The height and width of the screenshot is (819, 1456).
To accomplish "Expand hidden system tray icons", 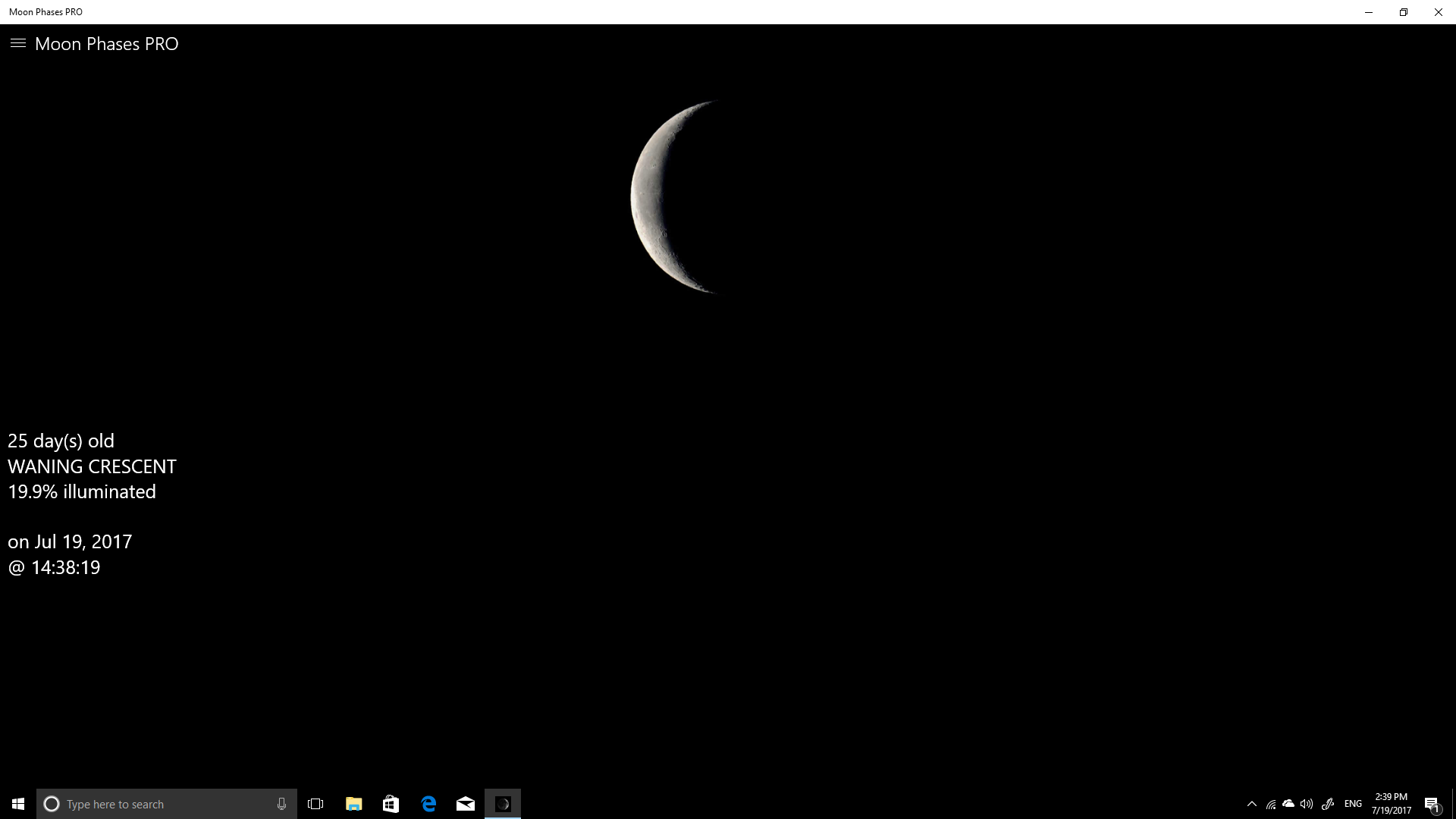I will click(x=1253, y=803).
